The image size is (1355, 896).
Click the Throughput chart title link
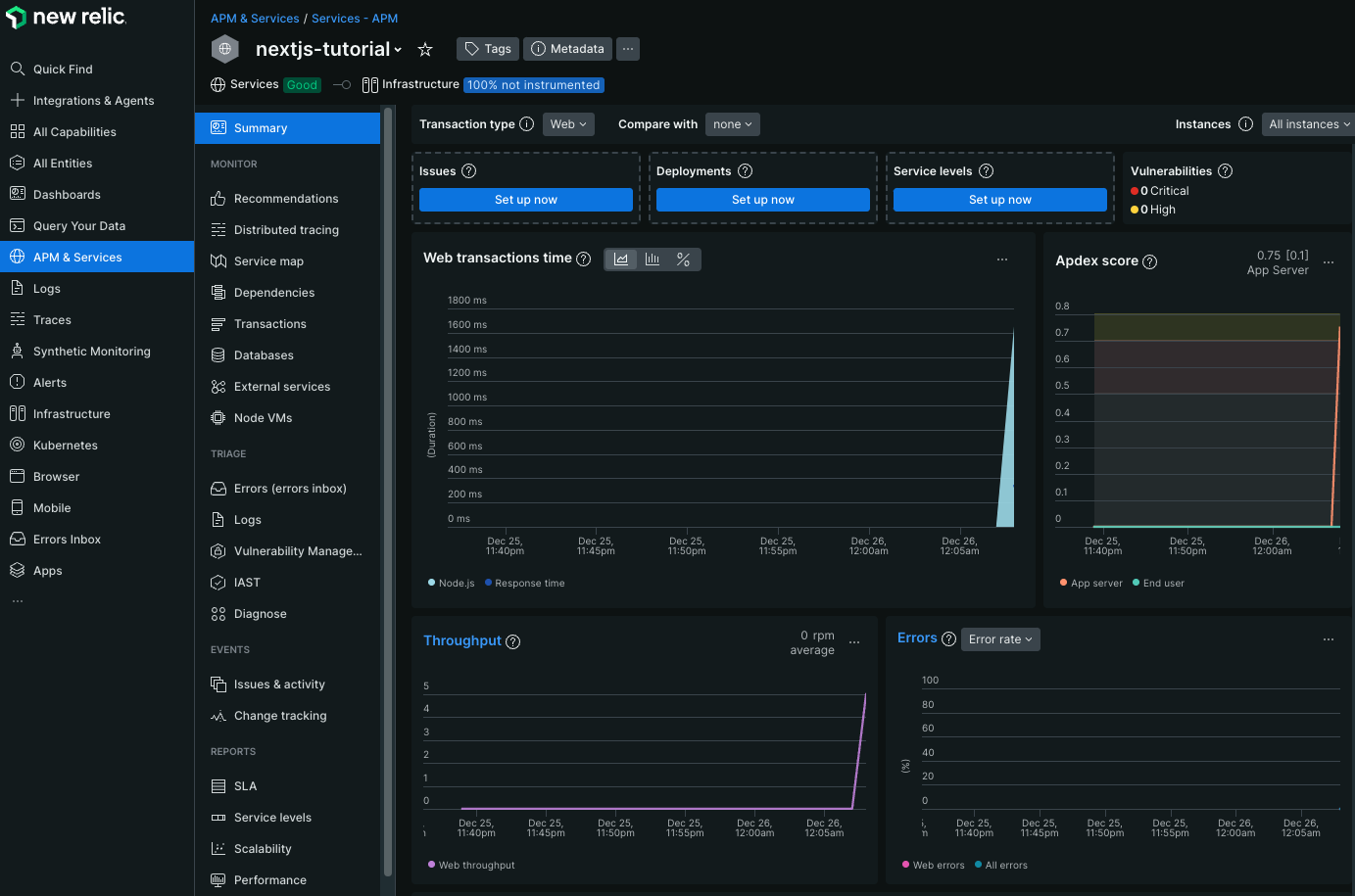pyautogui.click(x=462, y=640)
